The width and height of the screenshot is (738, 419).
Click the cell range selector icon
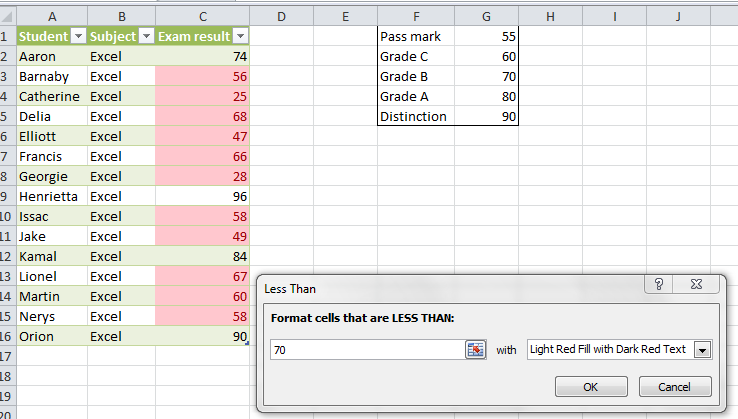(475, 349)
